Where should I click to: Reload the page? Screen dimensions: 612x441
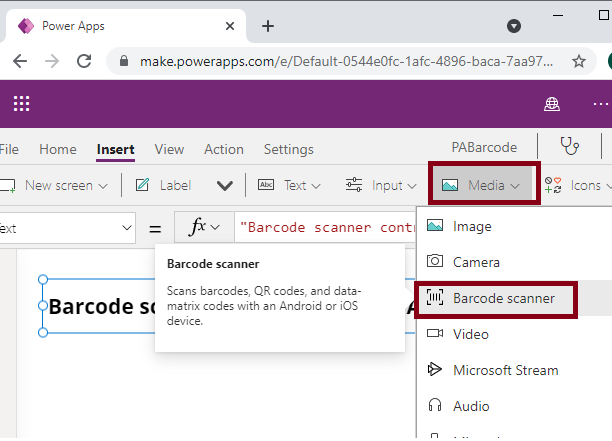click(84, 61)
